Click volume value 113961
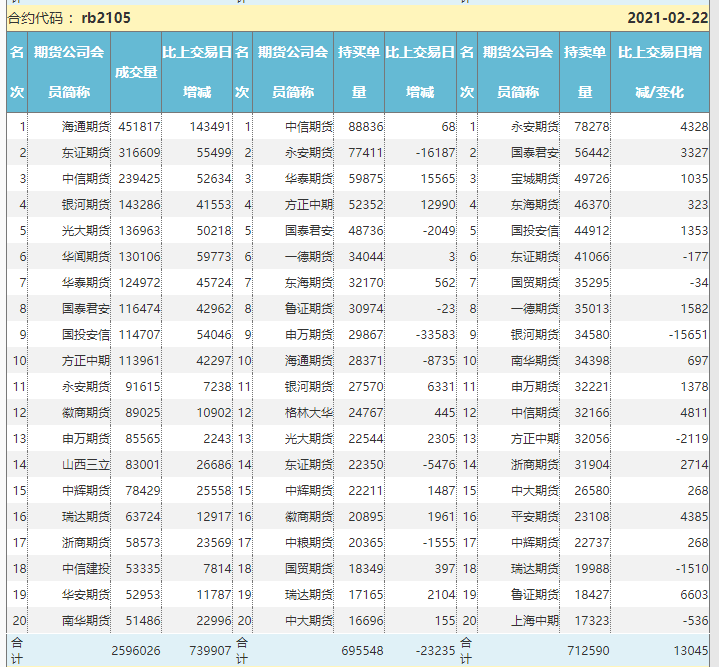719x667 pixels. 139,361
